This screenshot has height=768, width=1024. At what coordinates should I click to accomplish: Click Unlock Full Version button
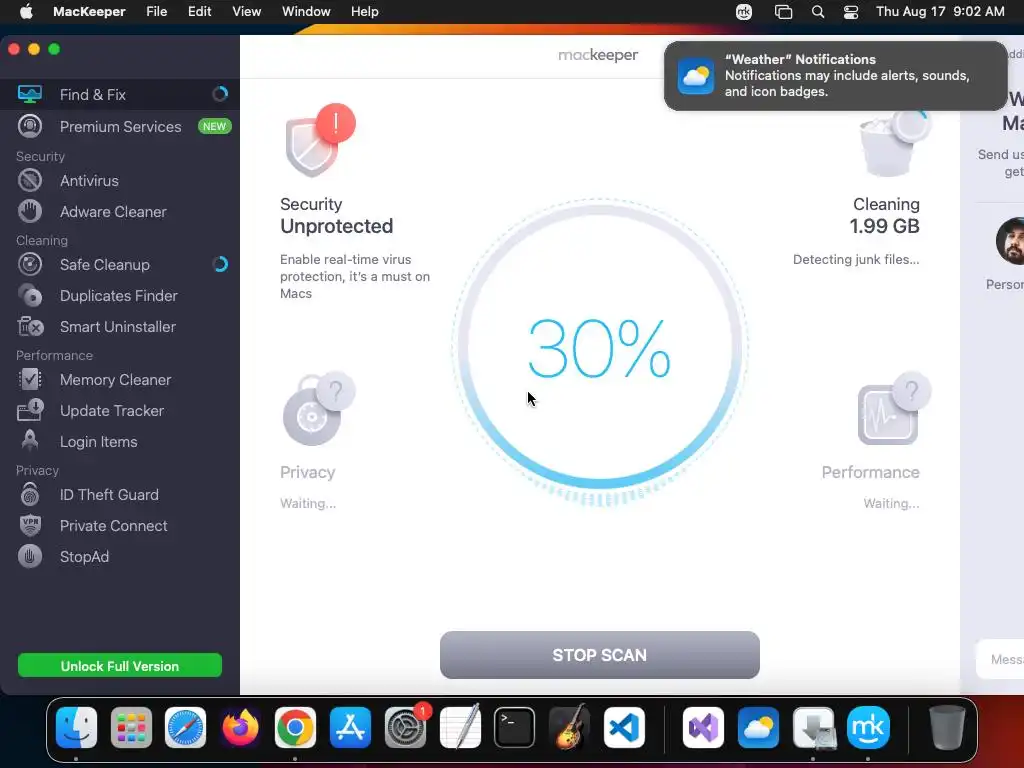(120, 665)
